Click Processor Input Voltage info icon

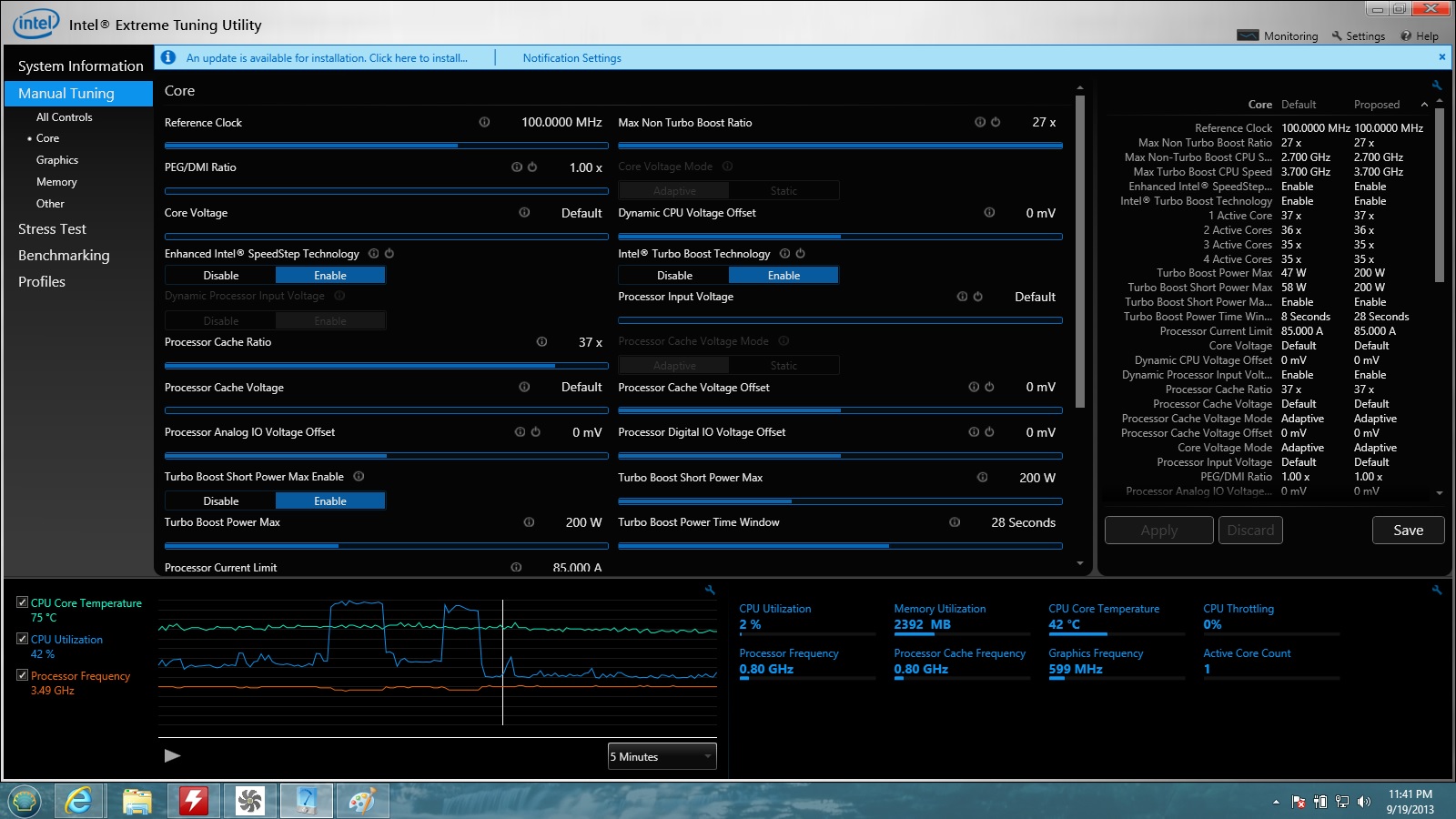962,297
